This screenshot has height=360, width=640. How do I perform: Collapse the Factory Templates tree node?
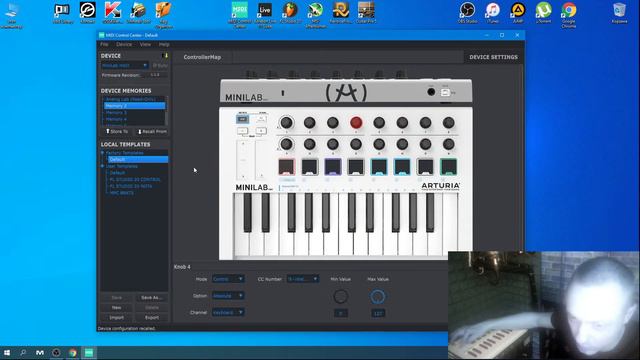(102, 153)
